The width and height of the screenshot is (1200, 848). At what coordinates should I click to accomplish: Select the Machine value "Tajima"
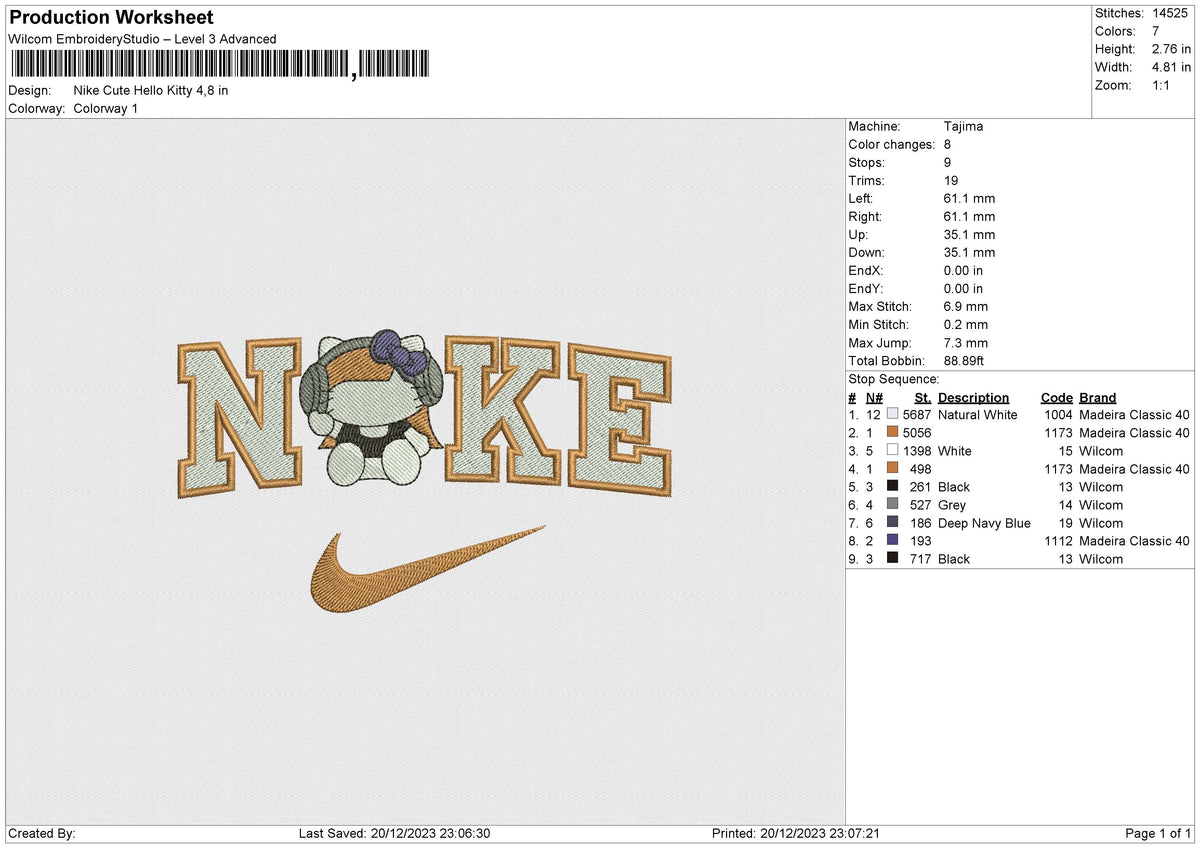tap(963, 127)
